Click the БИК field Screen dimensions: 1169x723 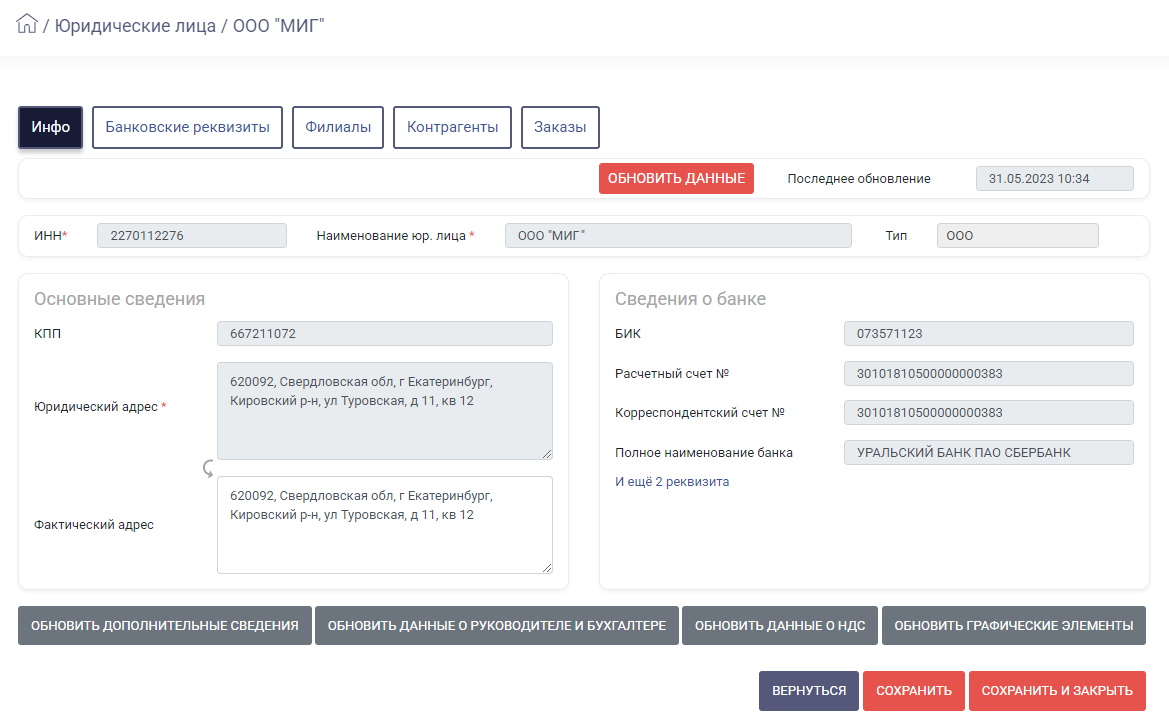[989, 333]
